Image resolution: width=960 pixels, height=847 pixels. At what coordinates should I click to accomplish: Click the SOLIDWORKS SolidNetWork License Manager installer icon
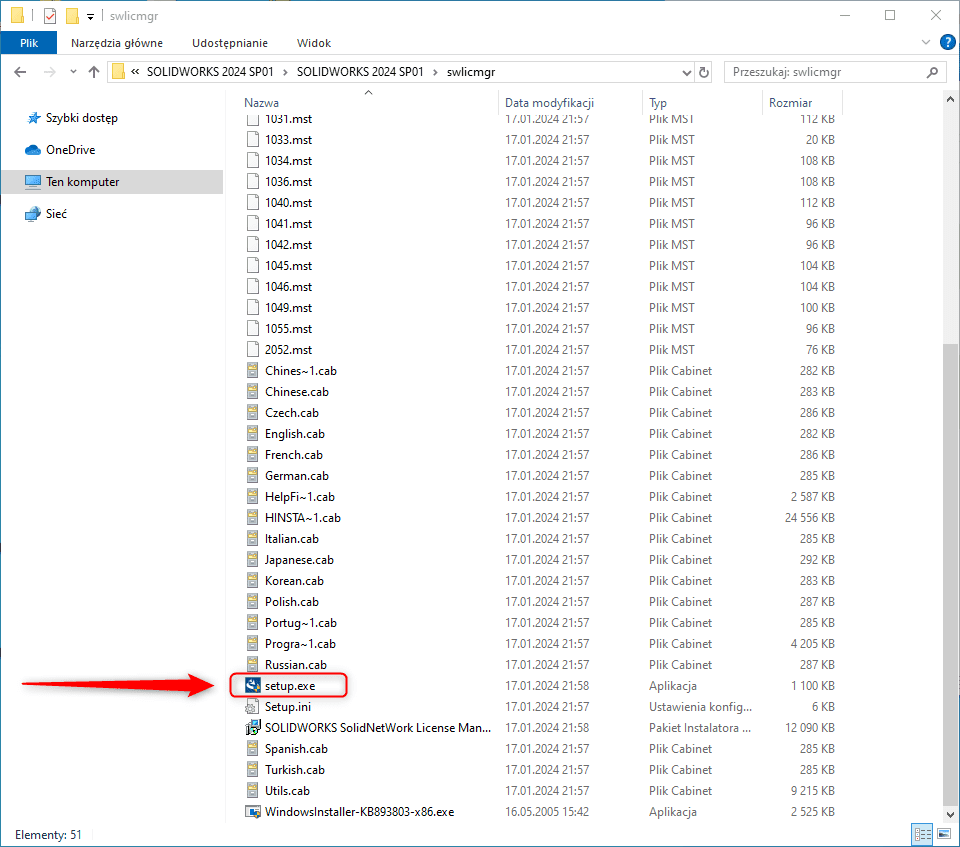[252, 728]
